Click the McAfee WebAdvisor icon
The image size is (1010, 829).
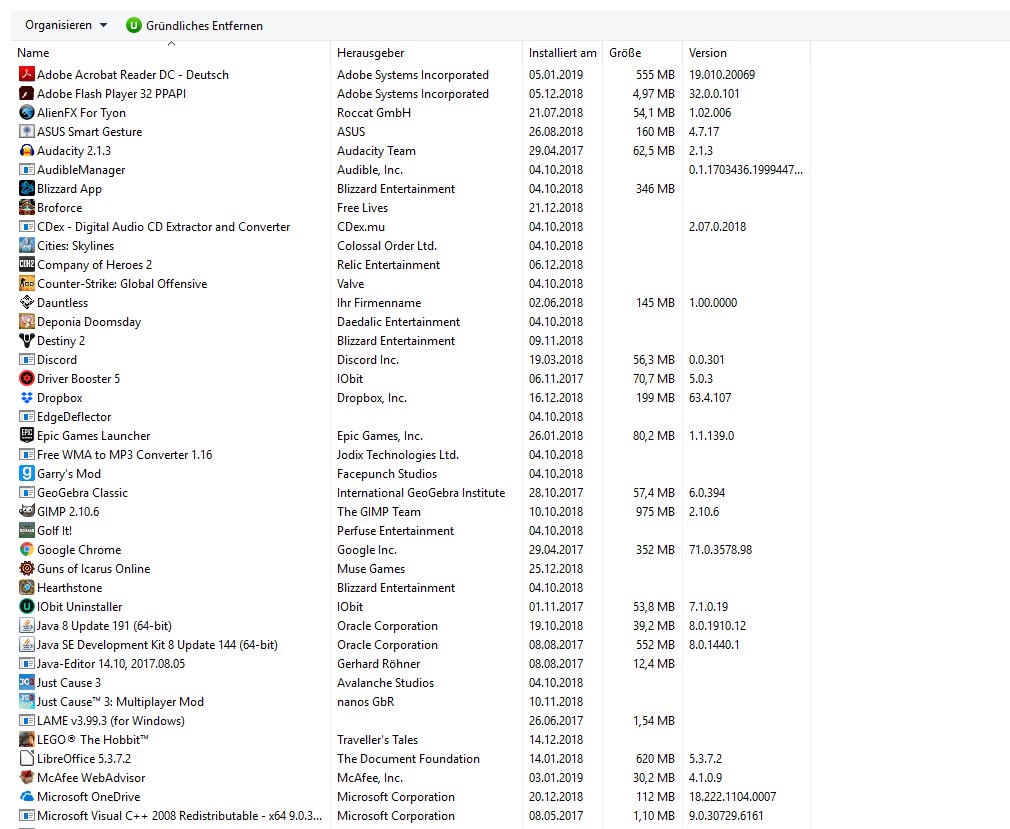(x=26, y=777)
